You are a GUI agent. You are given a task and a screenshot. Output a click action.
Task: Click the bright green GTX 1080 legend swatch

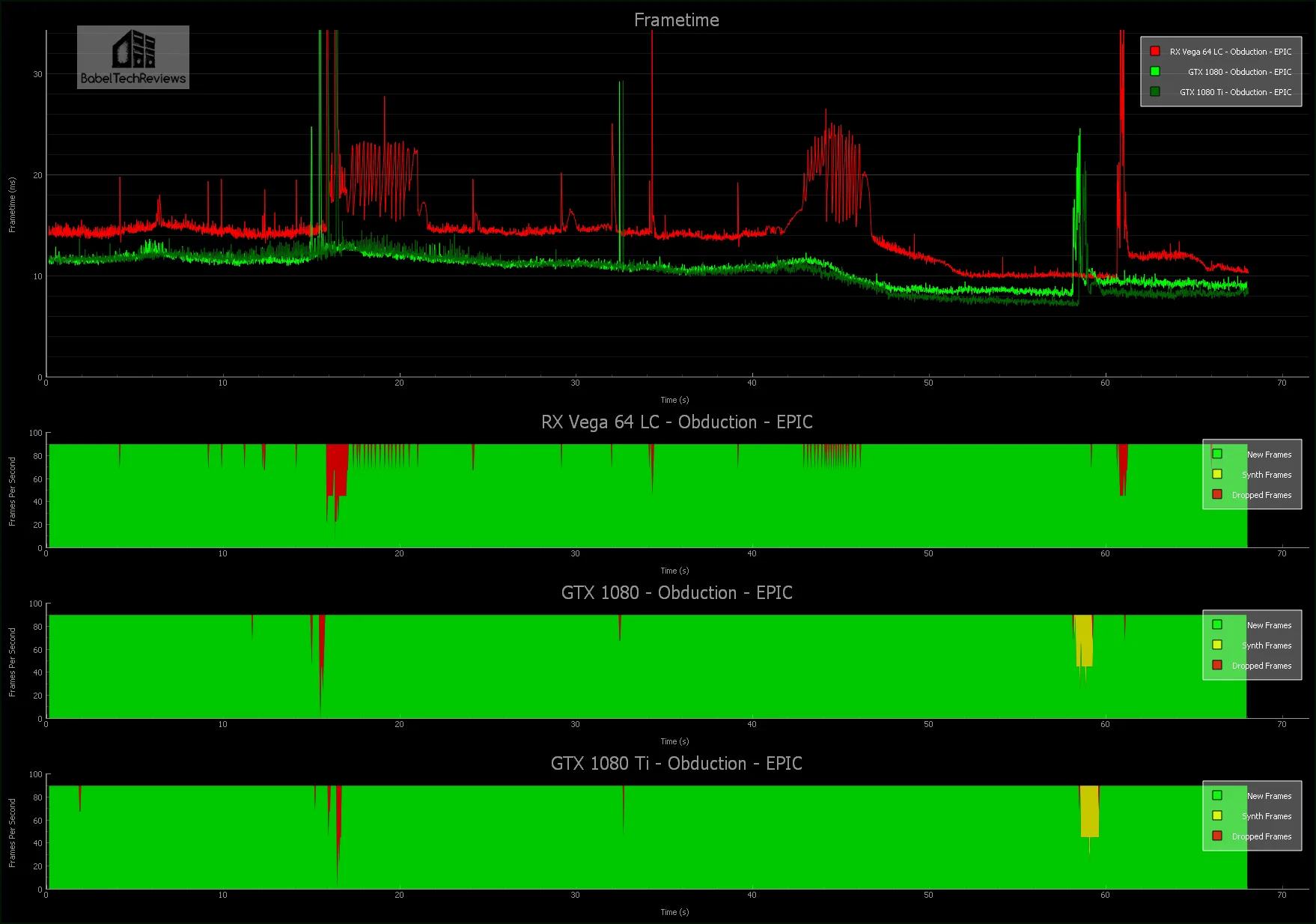pos(1155,72)
